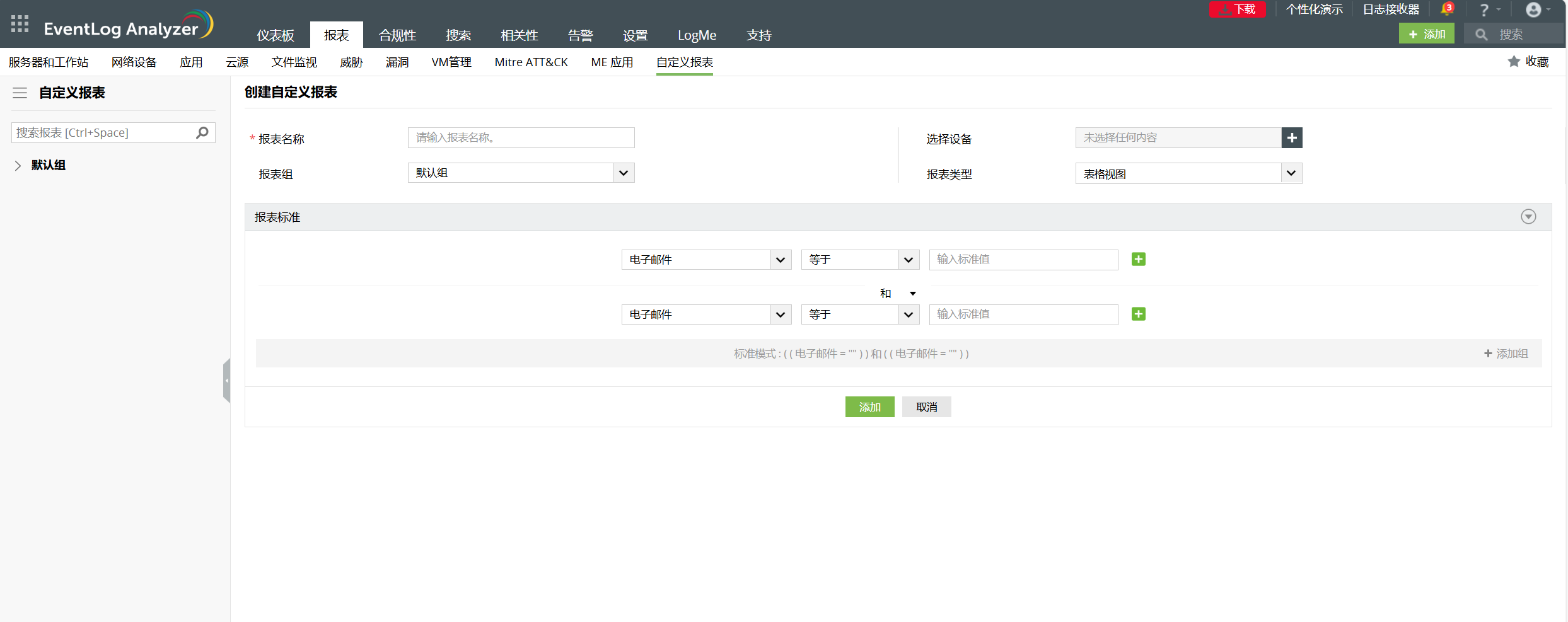Image resolution: width=1568 pixels, height=622 pixels.
Task: Toggle the hamburger menu in sidebar
Action: point(20,93)
